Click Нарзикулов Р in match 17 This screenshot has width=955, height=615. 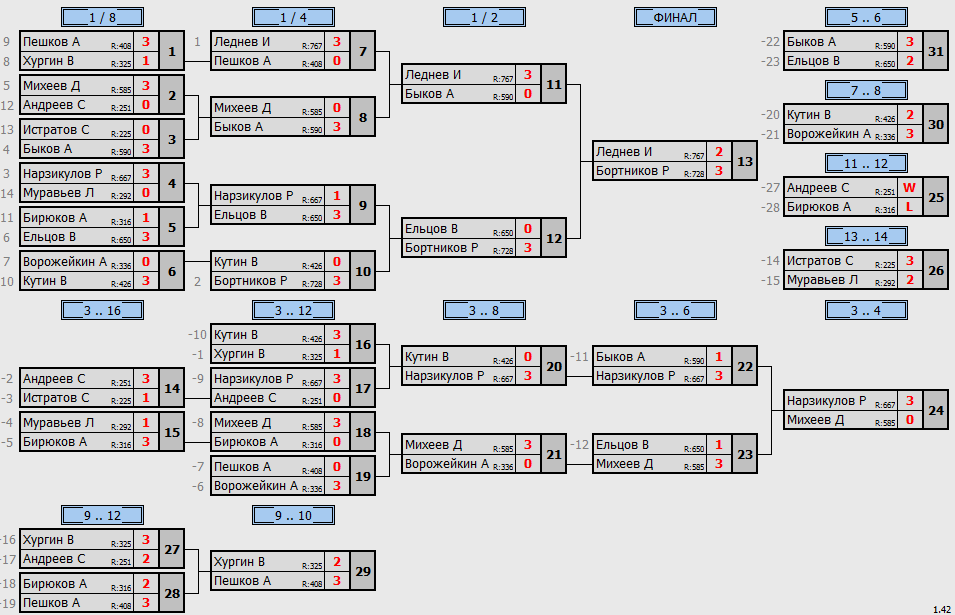coord(253,379)
